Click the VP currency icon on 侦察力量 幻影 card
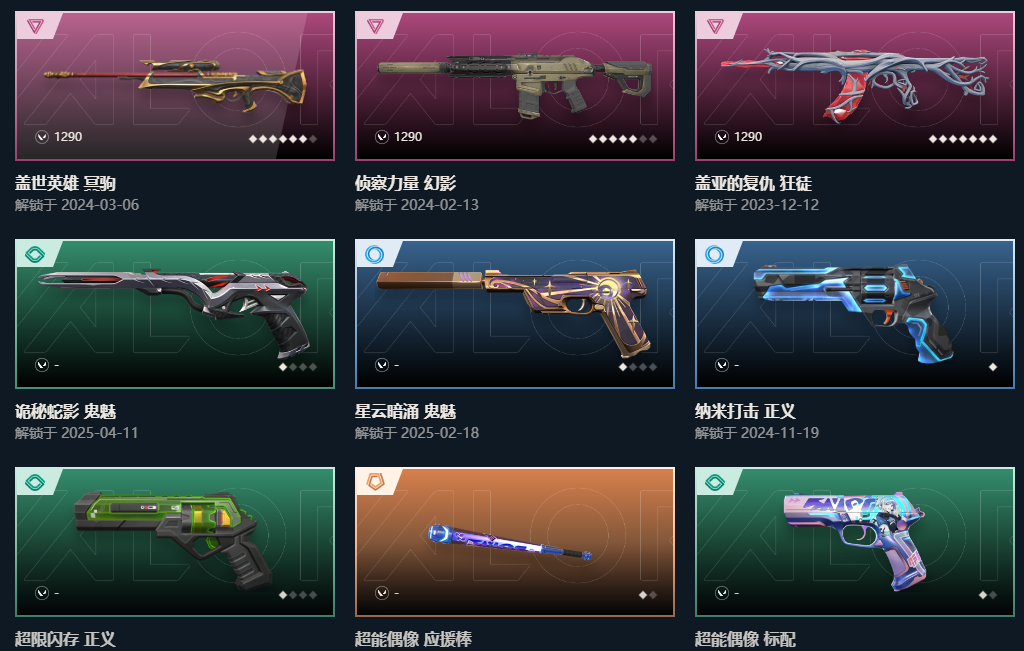The width and height of the screenshot is (1024, 651). point(382,137)
